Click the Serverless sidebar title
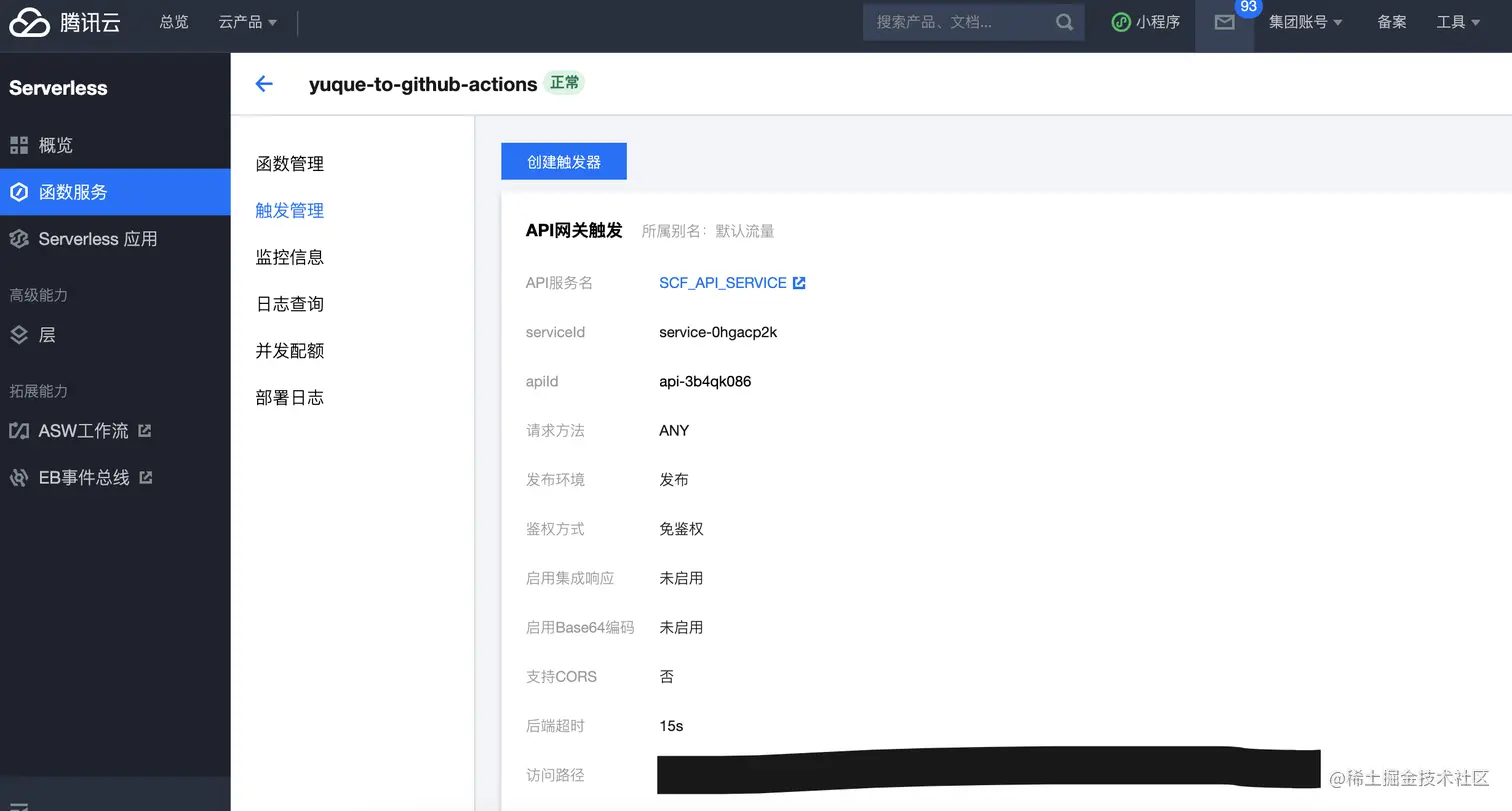1512x811 pixels. pyautogui.click(x=58, y=88)
